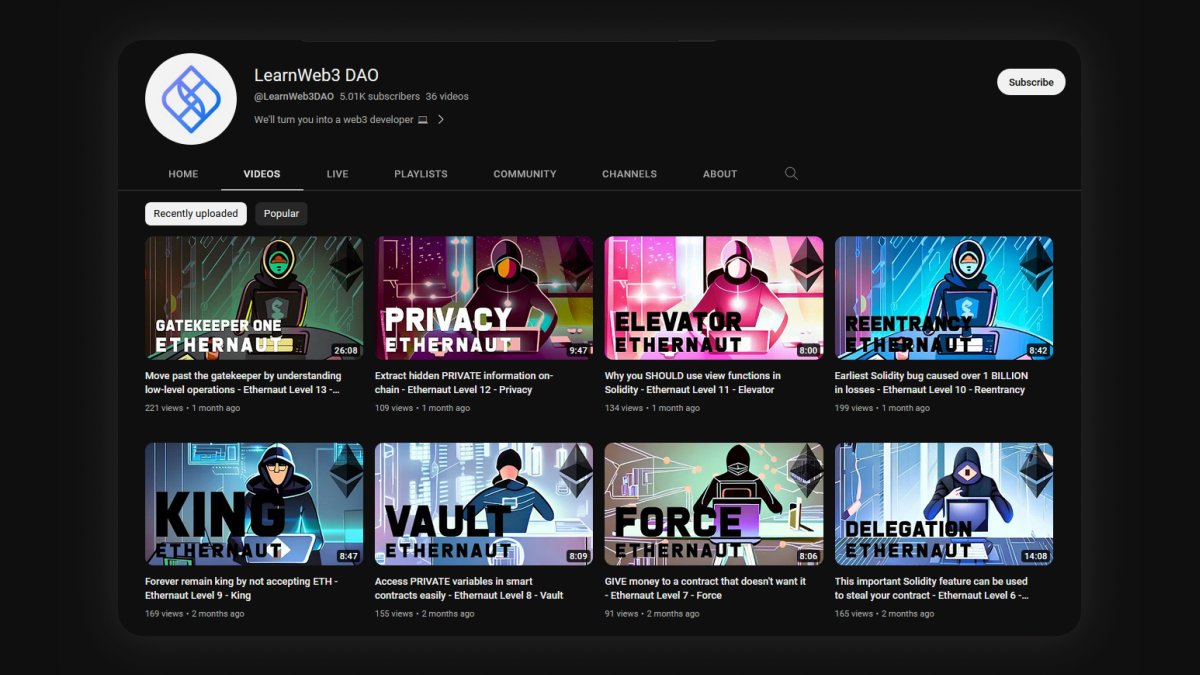The image size is (1200, 675).
Task: Click '109 views • 1 month ago' text
Action: [422, 408]
